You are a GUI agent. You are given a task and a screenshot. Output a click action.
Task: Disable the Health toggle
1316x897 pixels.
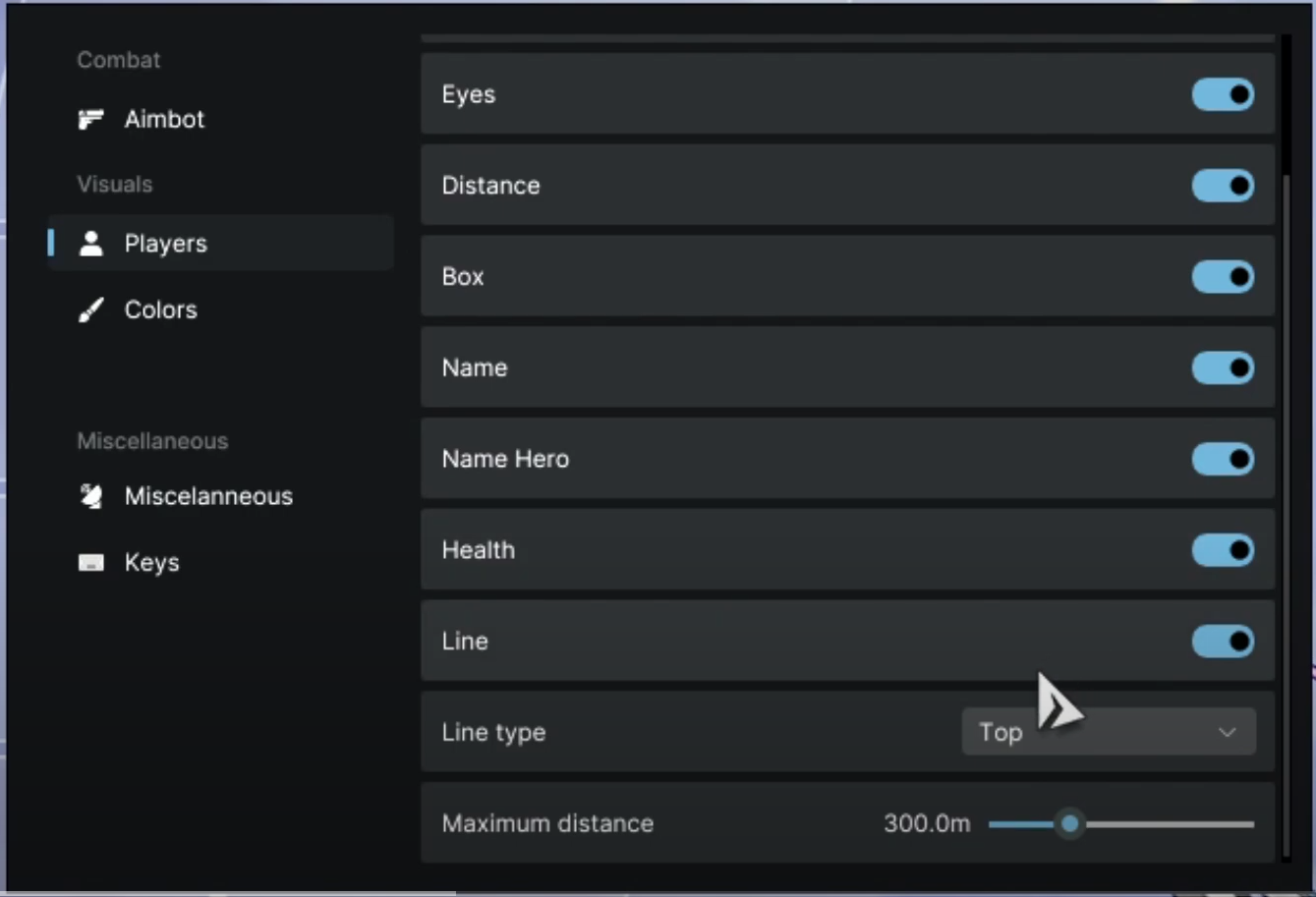pos(1223,550)
